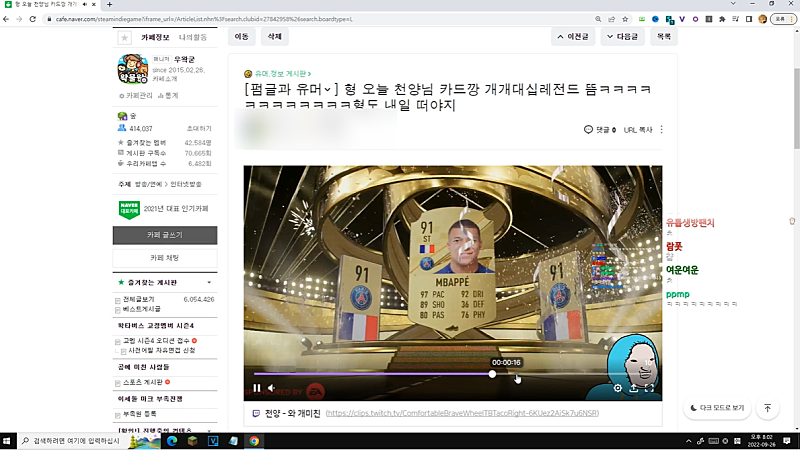The width and height of the screenshot is (800, 450).
Task: Open Chrome side panel icon
Action: [x=749, y=19]
